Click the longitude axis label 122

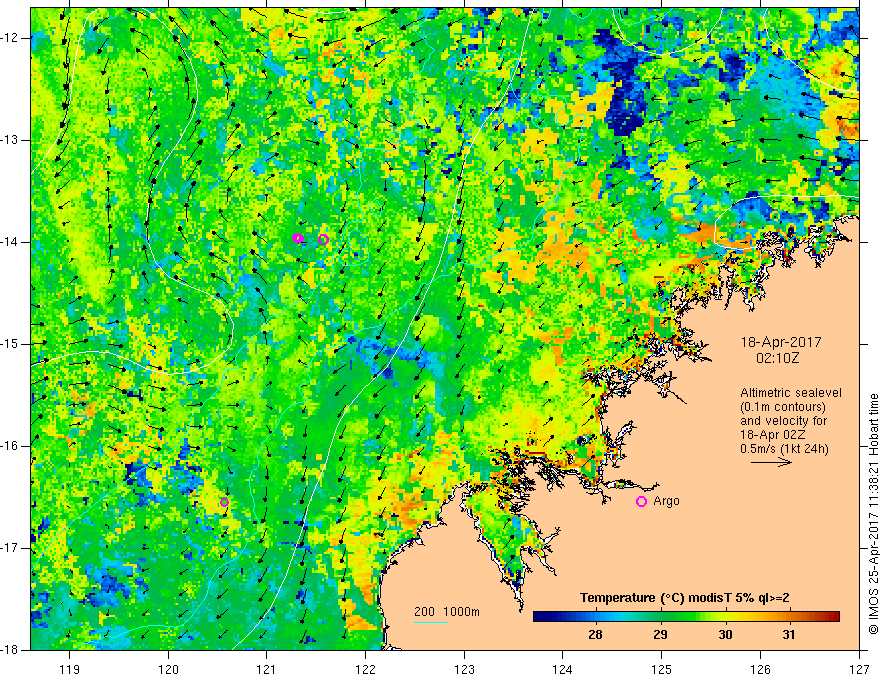365,669
